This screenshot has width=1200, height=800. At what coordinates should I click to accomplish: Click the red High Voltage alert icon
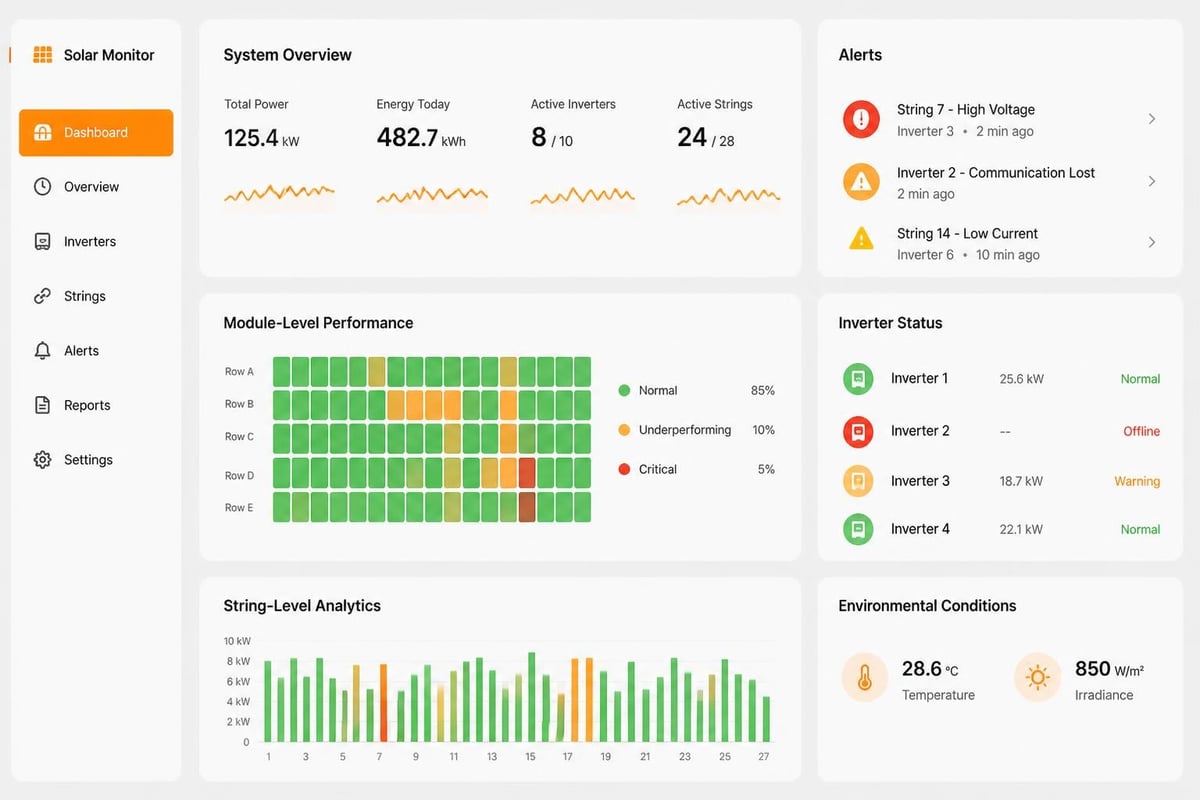[861, 120]
